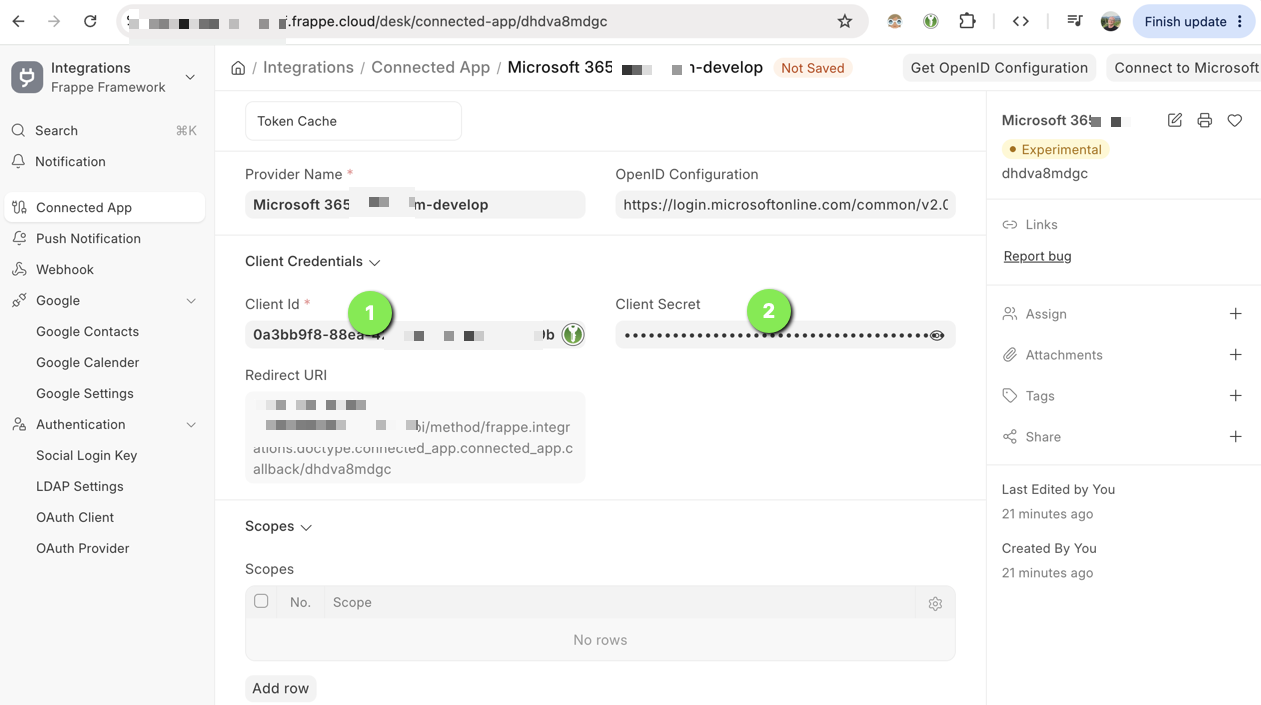
Task: Collapse the Authentication sidebar group
Action: click(191, 425)
